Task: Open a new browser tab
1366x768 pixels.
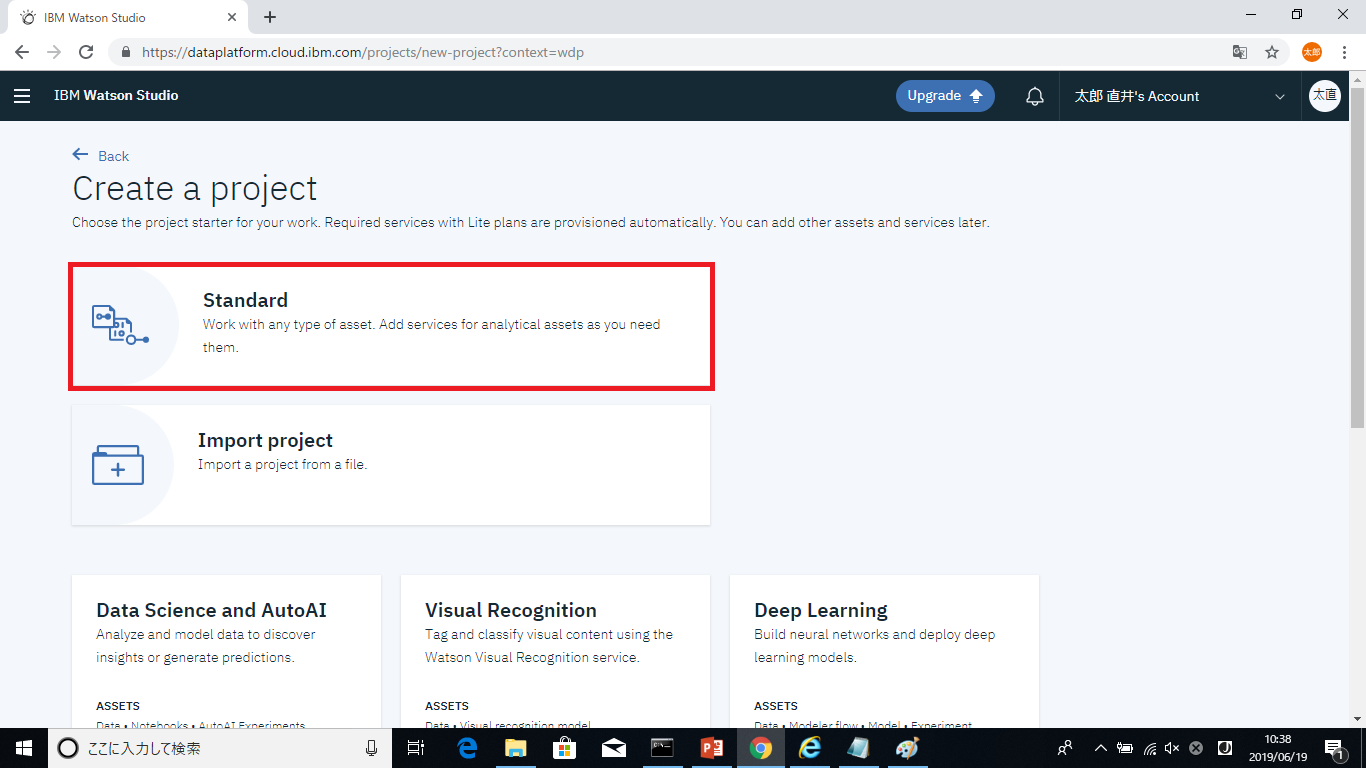Action: pyautogui.click(x=270, y=17)
